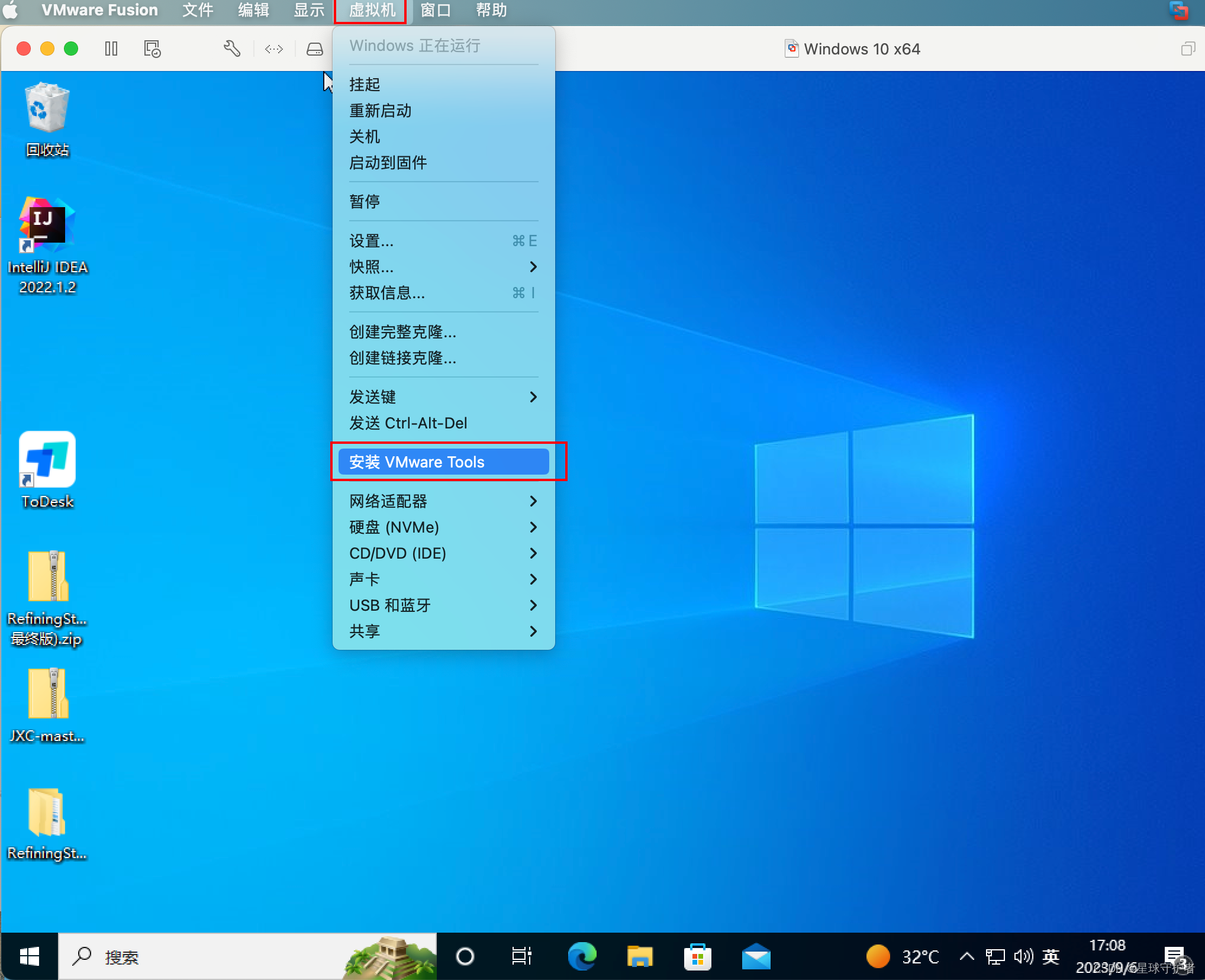This screenshot has width=1205, height=980.
Task: Click the network tray icon
Action: point(995,956)
